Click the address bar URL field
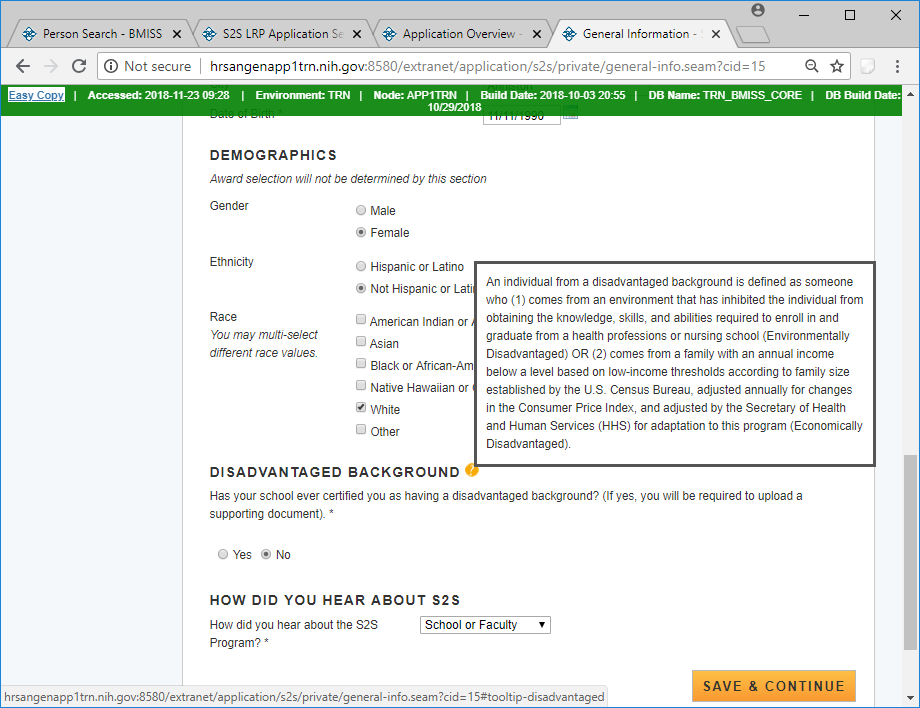The image size is (920, 708). coord(480,66)
